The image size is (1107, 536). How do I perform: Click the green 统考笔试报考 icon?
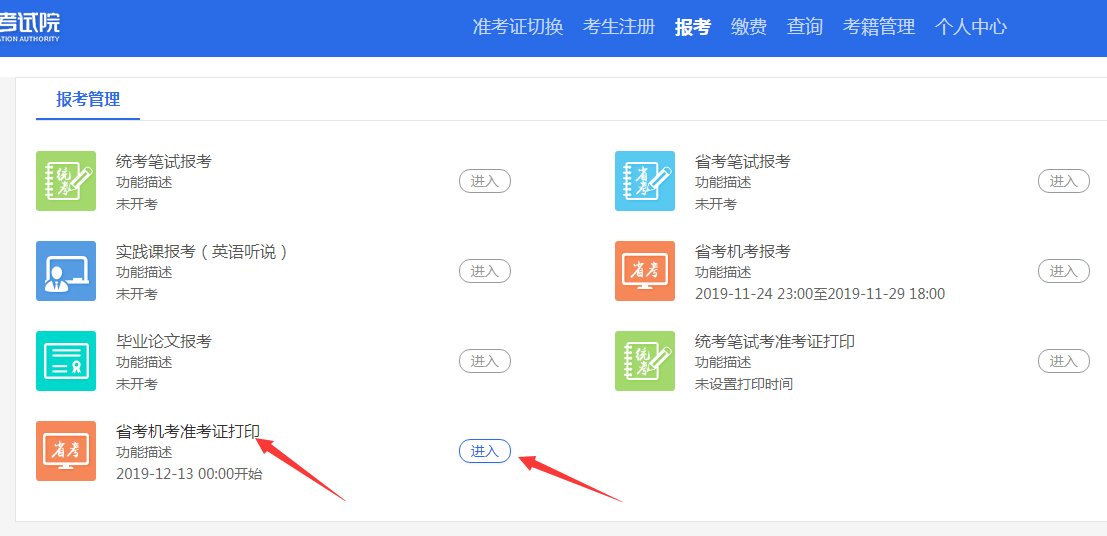click(66, 181)
